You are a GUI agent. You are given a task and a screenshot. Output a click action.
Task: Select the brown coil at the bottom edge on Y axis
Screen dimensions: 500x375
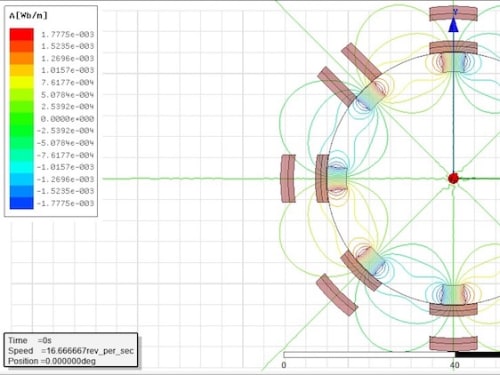click(x=453, y=343)
